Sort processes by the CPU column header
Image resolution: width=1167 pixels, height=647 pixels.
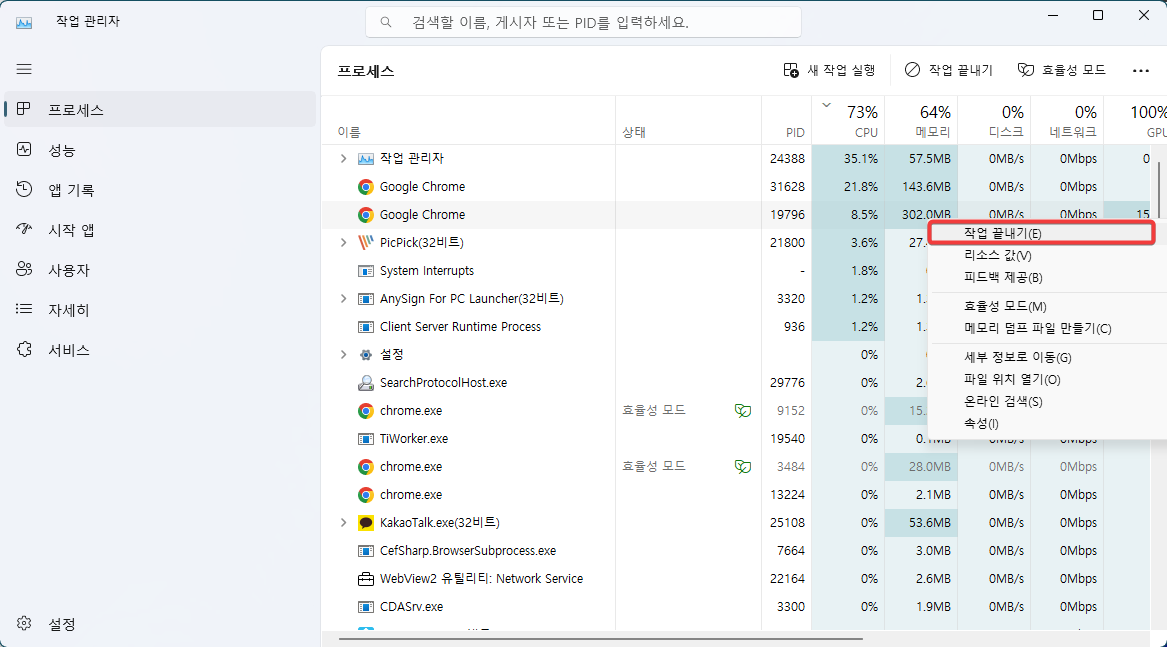(850, 120)
